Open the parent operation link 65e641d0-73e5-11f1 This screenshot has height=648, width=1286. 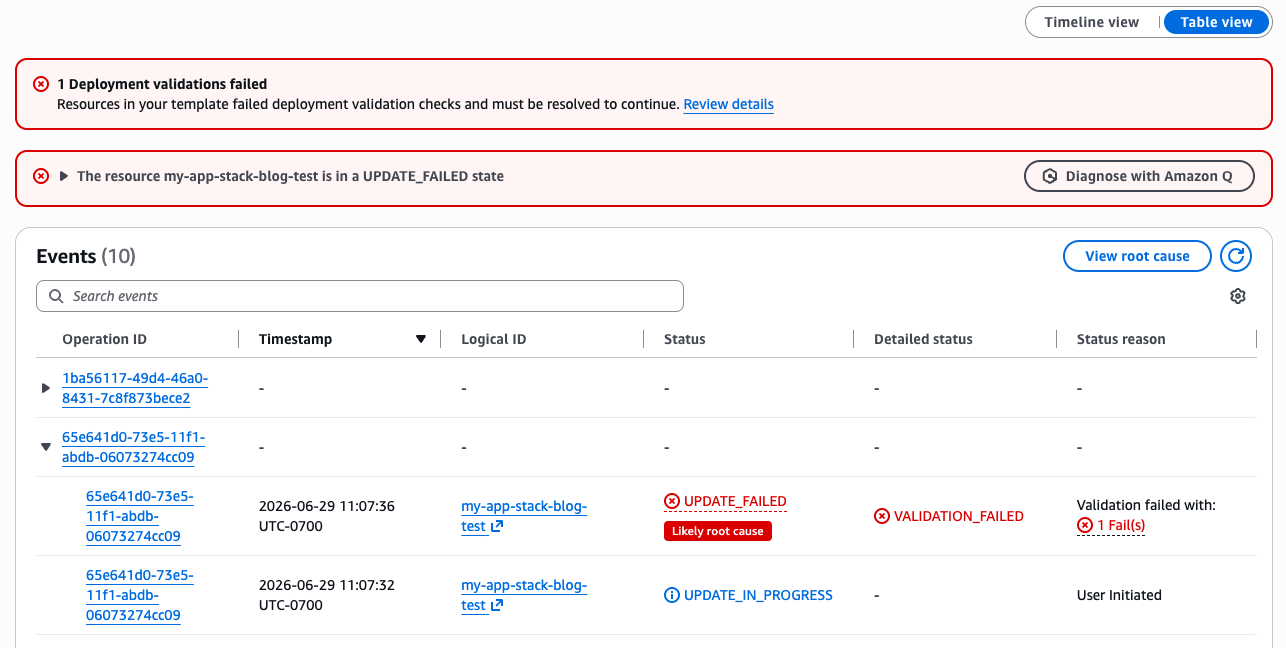pyautogui.click(x=134, y=447)
